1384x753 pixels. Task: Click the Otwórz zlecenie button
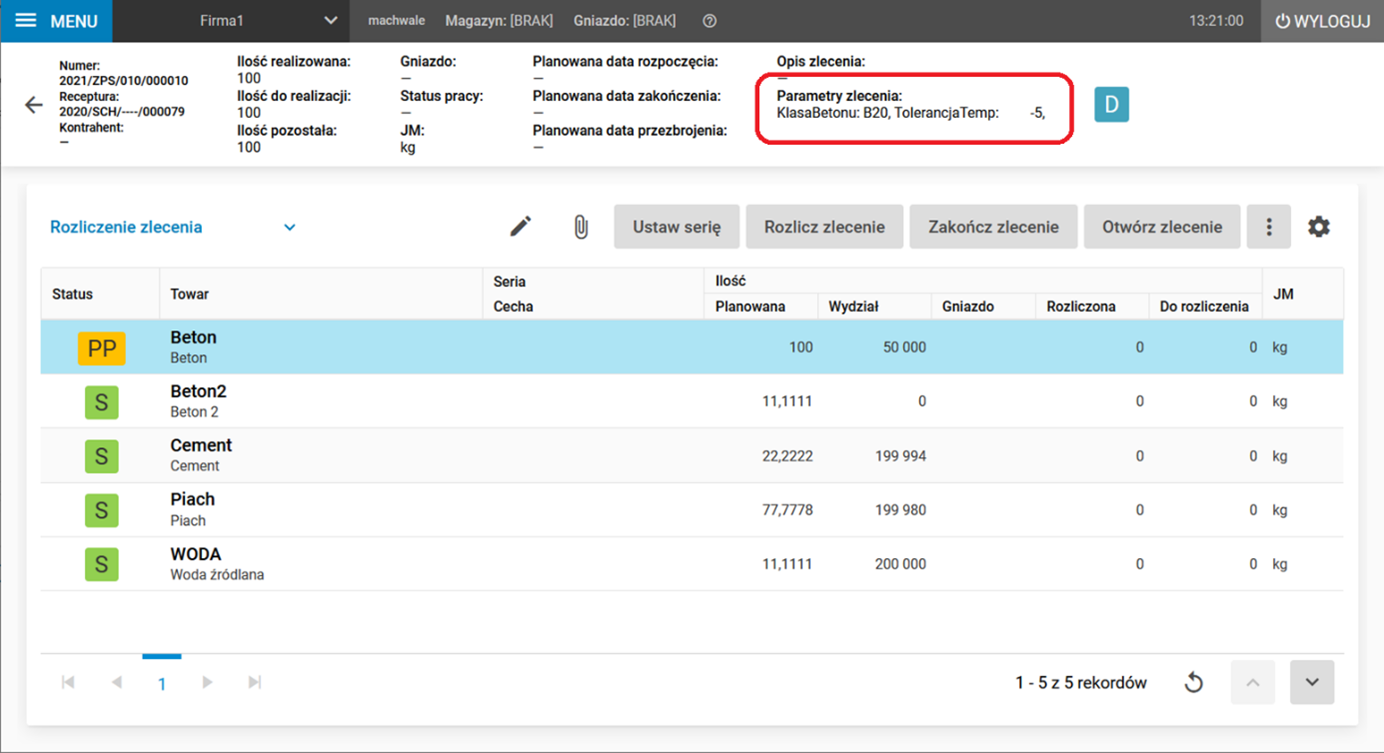[x=1162, y=227]
